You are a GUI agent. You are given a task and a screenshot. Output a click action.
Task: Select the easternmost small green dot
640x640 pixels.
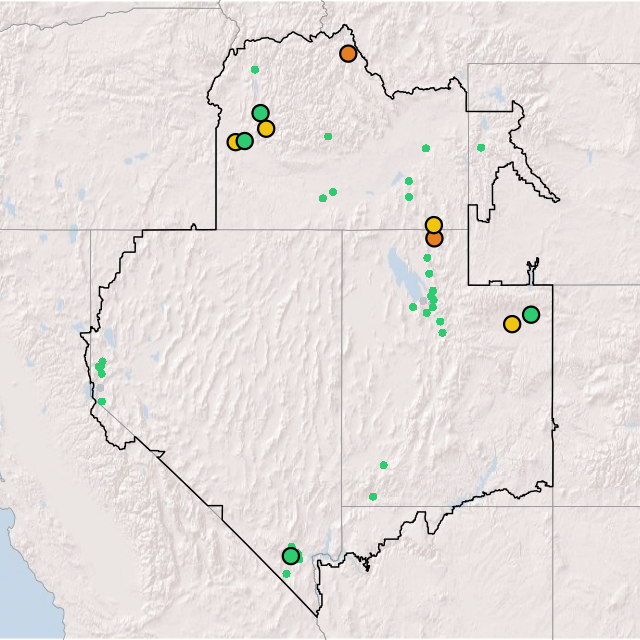(x=481, y=148)
